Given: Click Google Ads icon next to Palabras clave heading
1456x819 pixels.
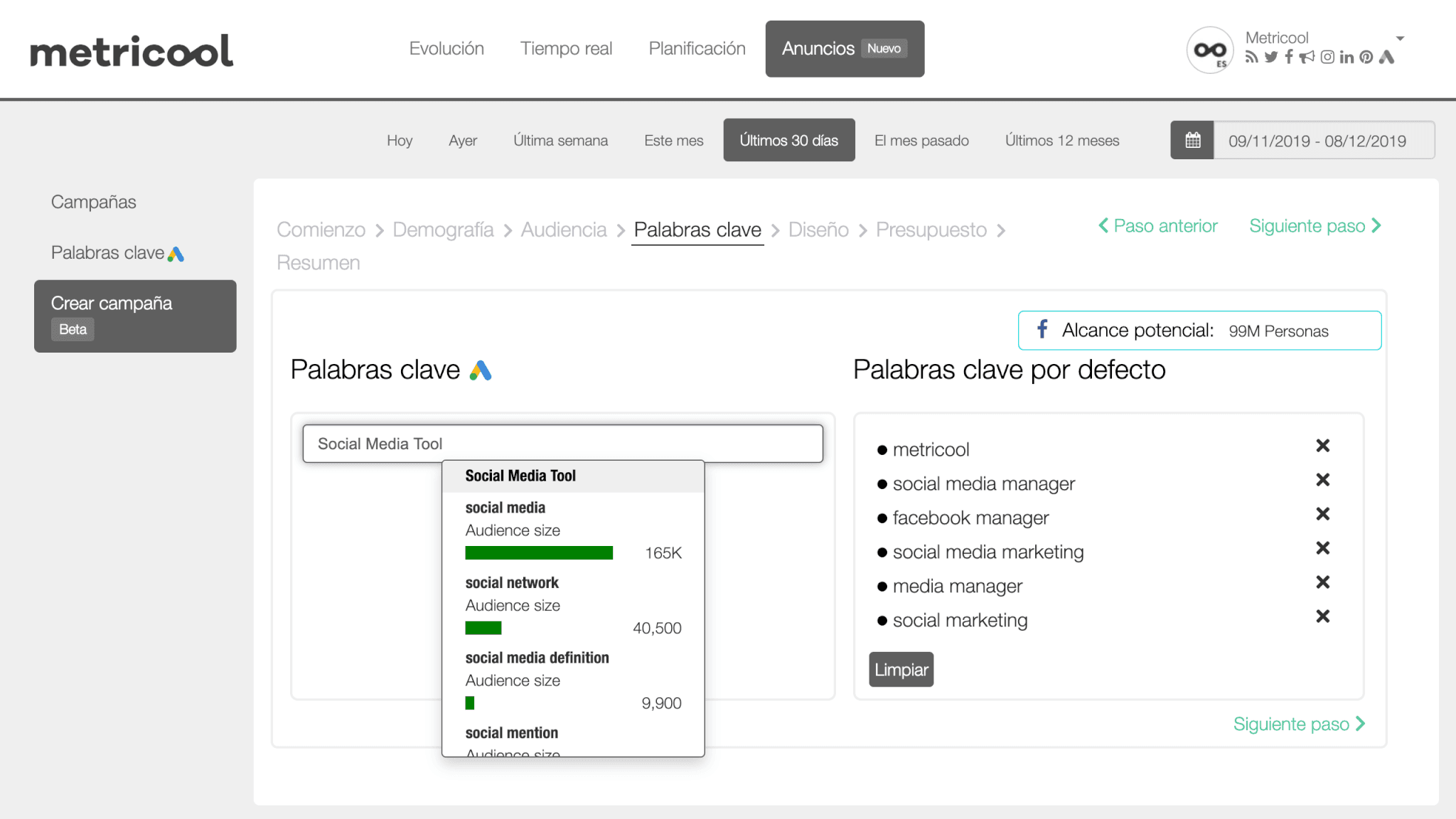Looking at the screenshot, I should coord(481,370).
